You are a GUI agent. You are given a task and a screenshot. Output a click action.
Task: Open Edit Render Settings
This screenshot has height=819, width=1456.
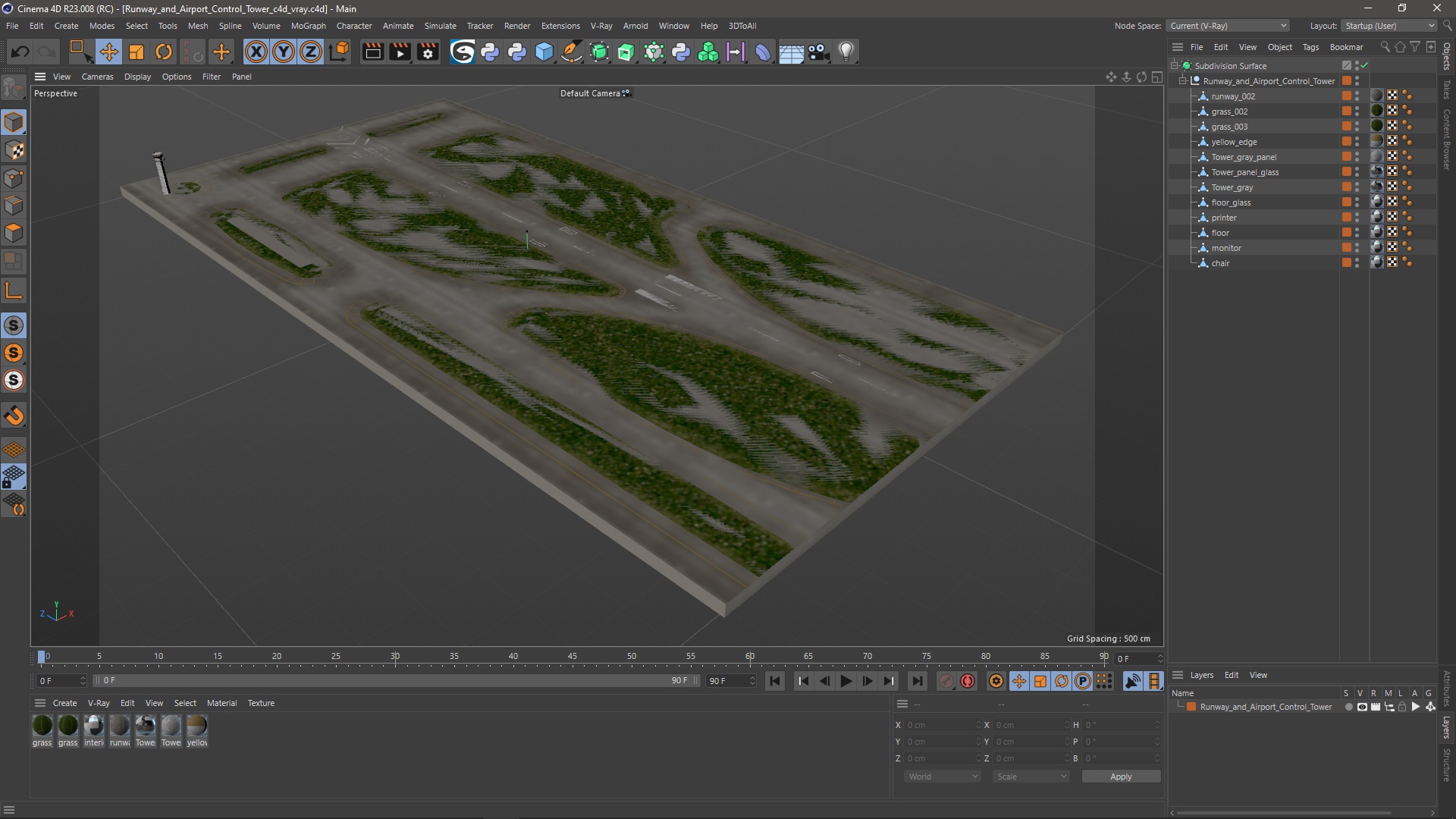coord(428,52)
